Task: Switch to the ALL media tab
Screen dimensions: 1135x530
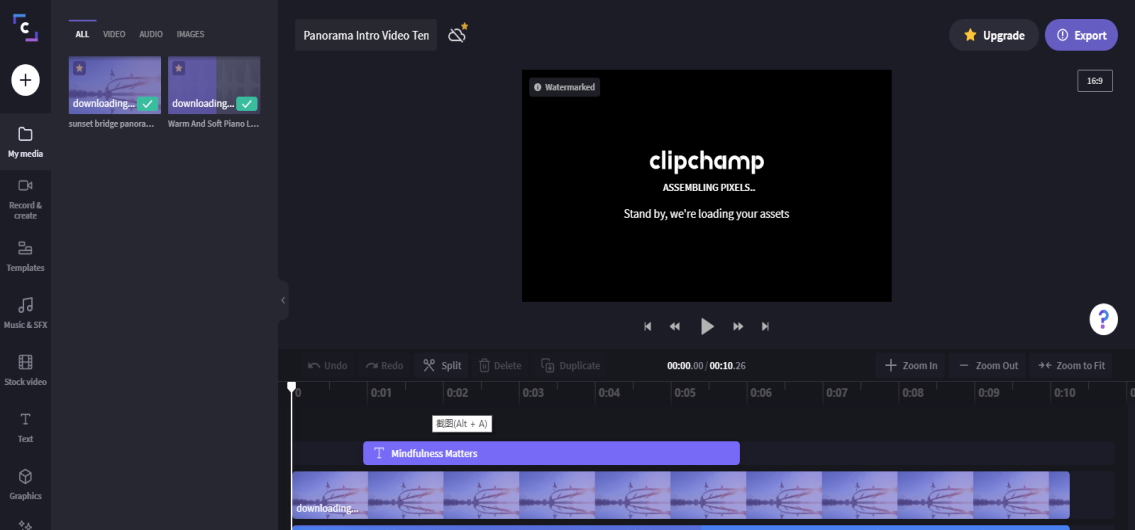Action: [83, 34]
